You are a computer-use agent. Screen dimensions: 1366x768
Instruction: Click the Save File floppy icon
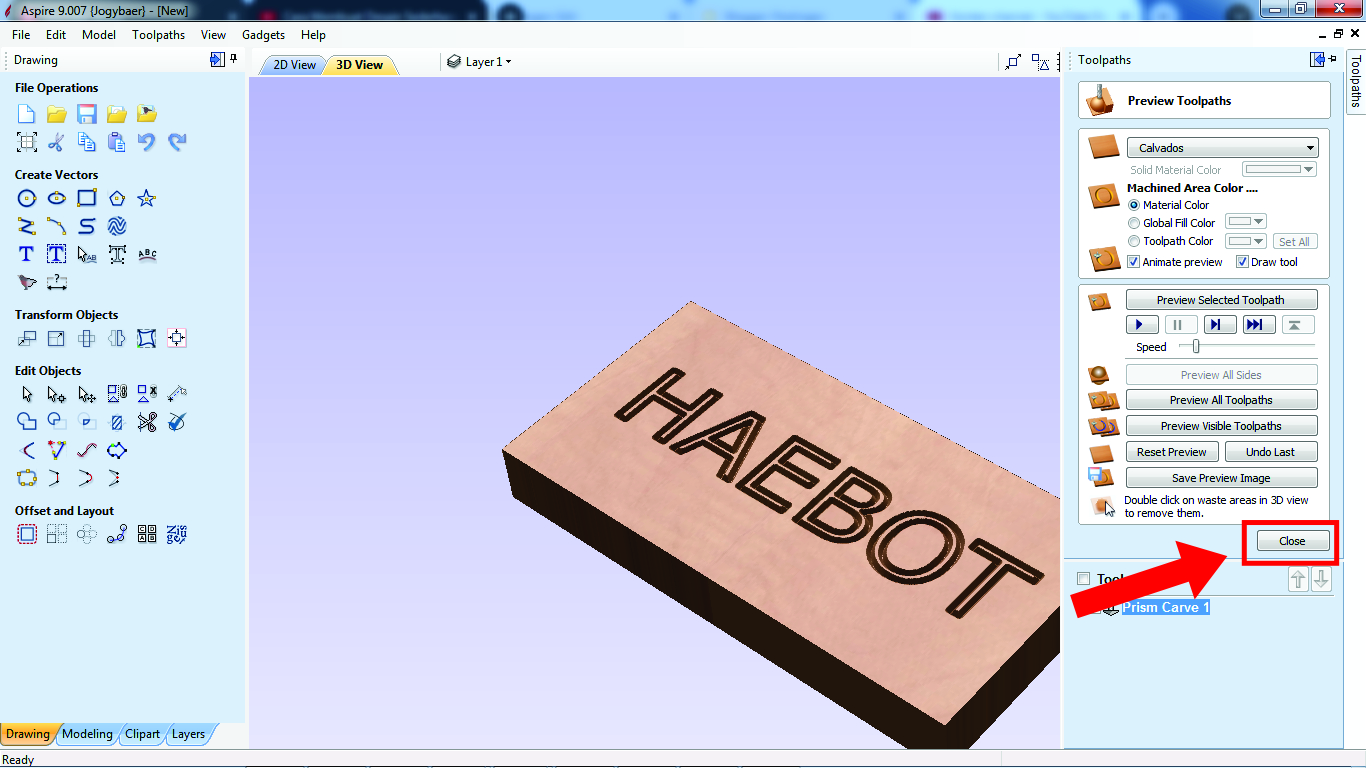tap(87, 114)
